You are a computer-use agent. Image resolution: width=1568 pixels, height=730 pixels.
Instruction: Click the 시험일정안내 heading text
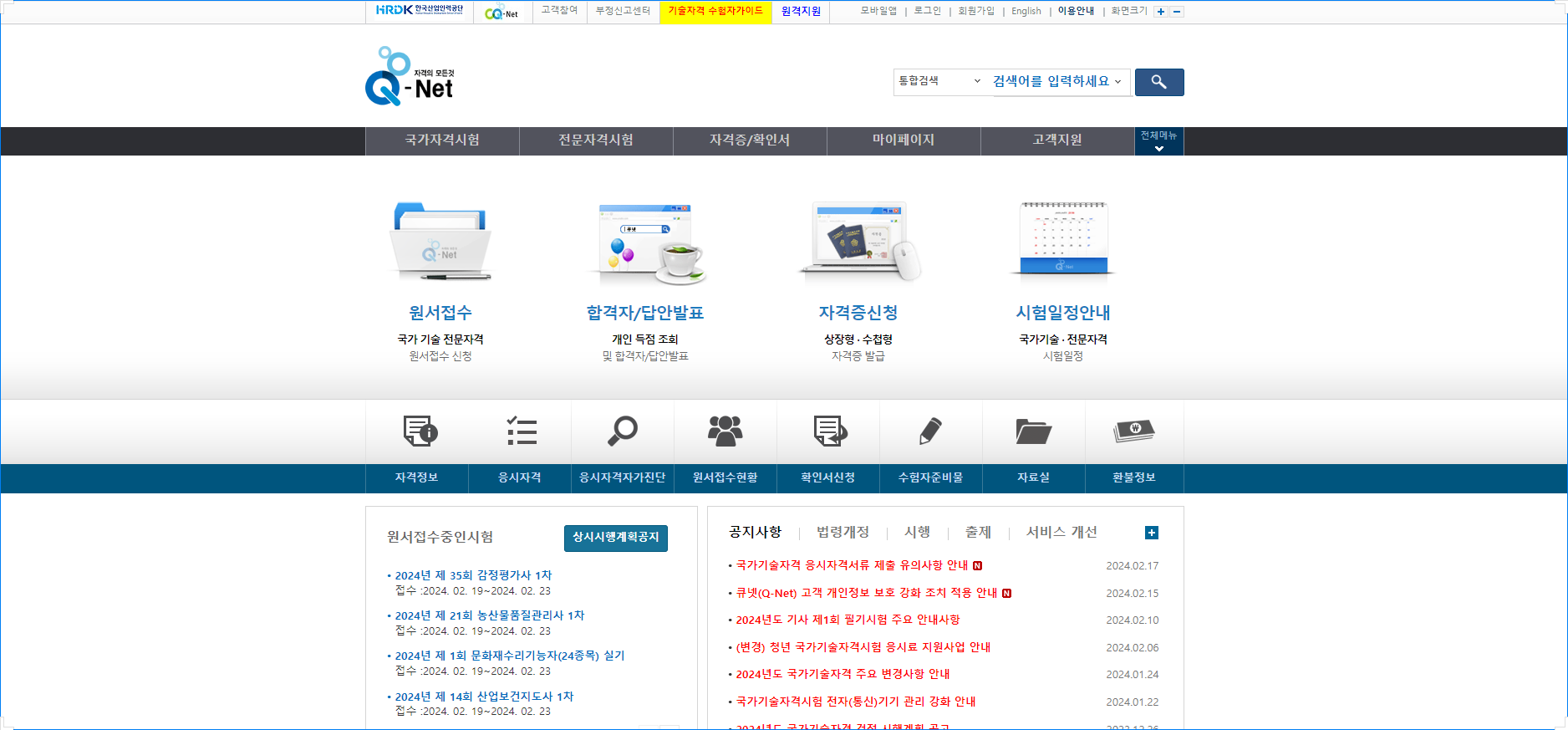coord(1063,313)
